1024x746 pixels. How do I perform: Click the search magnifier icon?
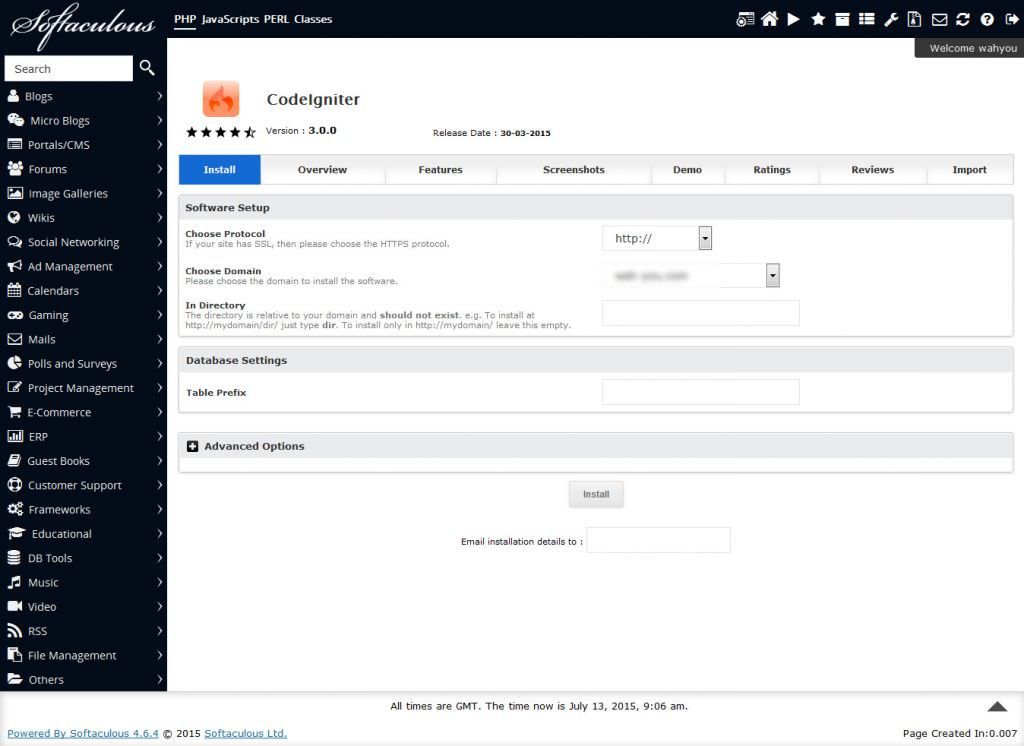[146, 68]
